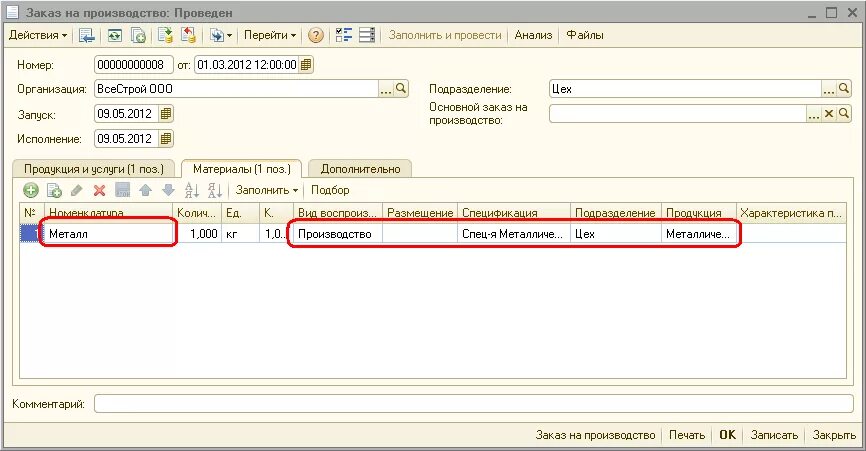
Task: Click the Исполнение date field
Action: click(126, 139)
